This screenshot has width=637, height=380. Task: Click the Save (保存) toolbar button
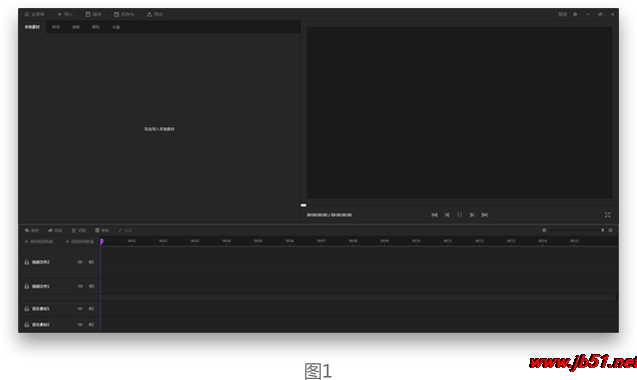[x=93, y=14]
